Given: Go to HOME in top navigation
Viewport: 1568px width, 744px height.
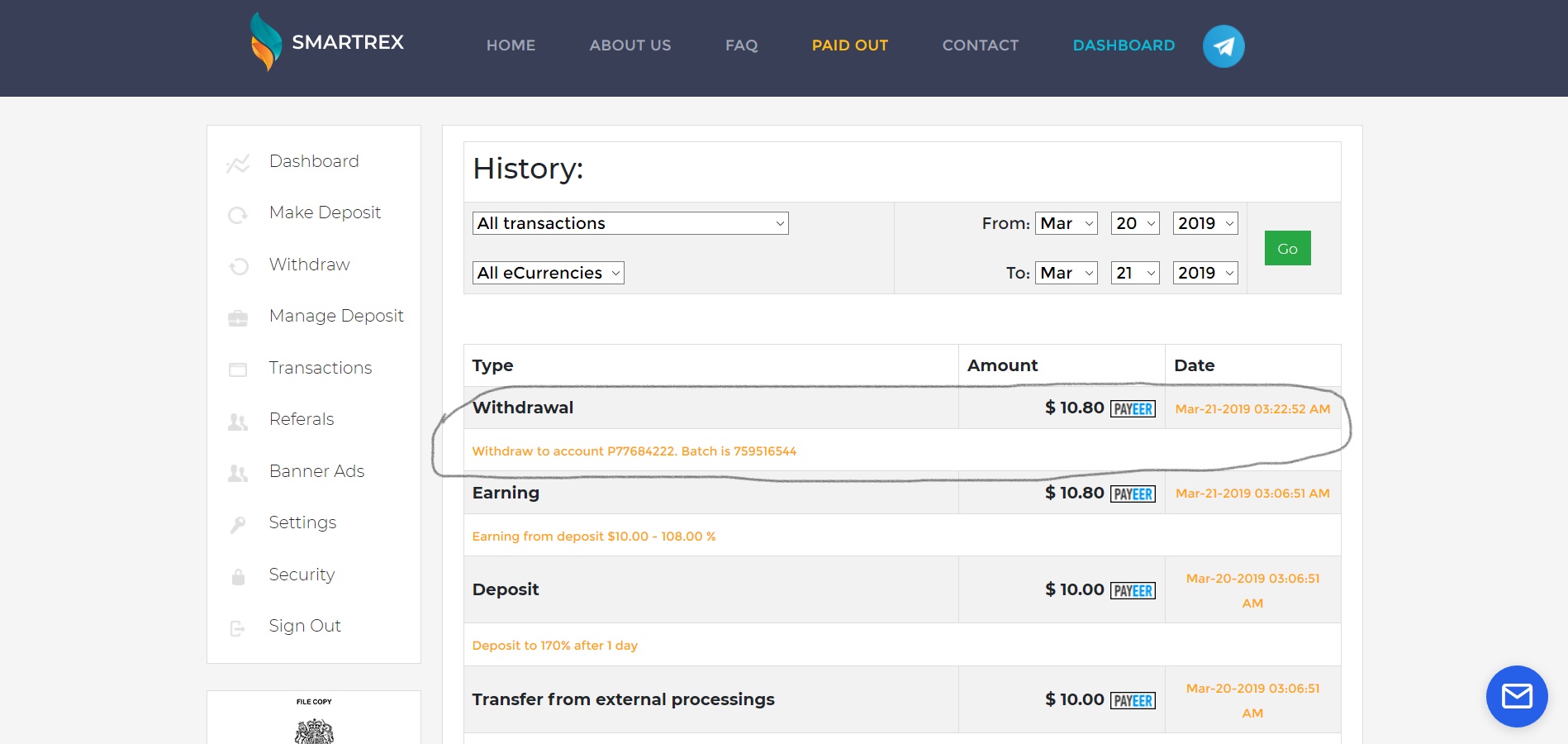Looking at the screenshot, I should pyautogui.click(x=511, y=45).
